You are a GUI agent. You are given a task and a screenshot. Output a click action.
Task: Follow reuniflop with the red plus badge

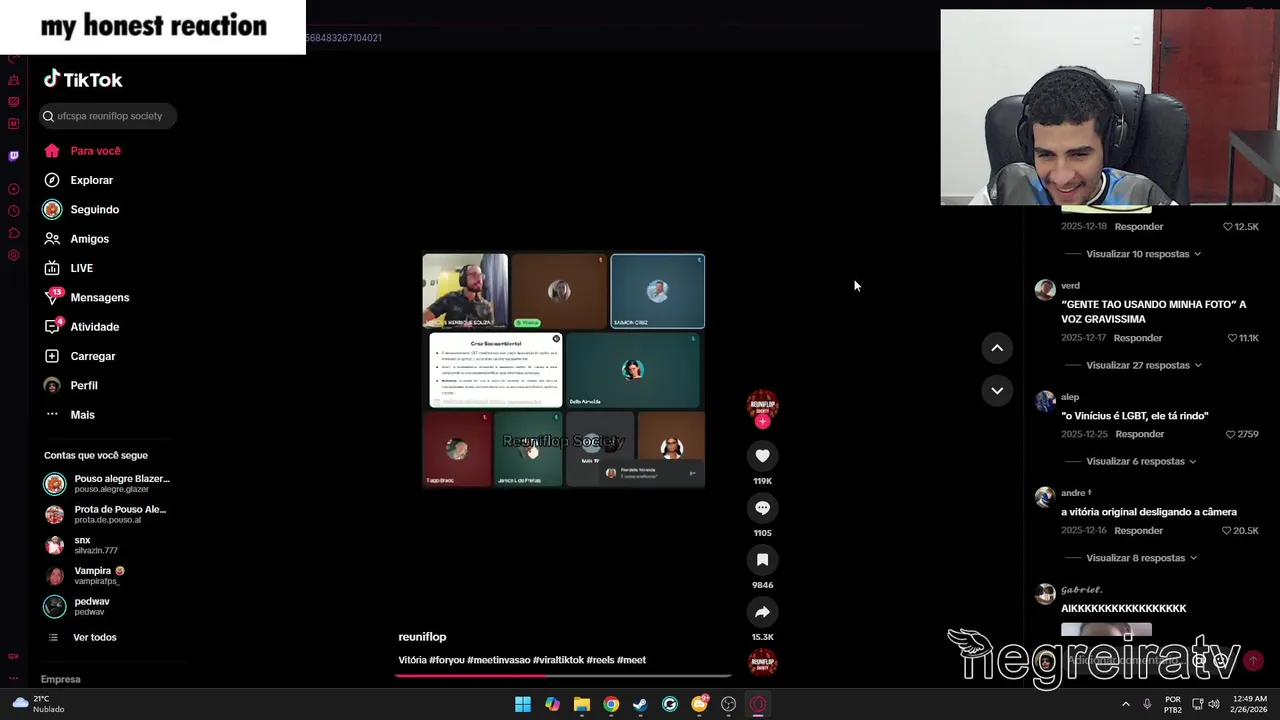[762, 422]
